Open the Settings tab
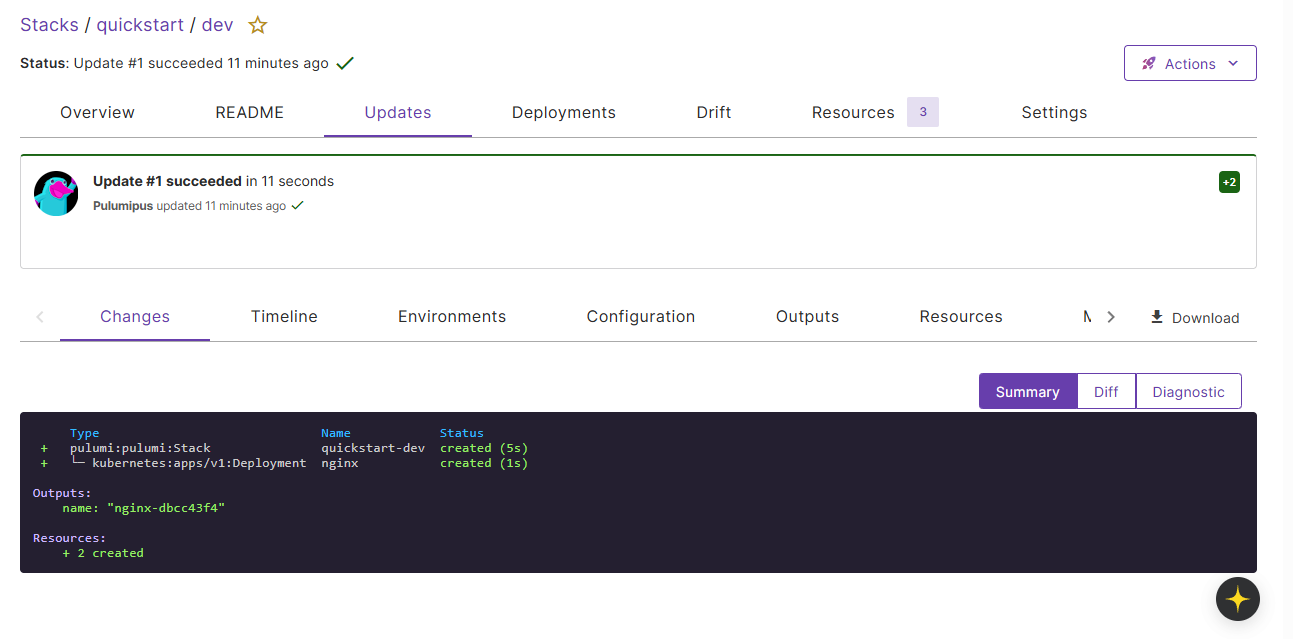The height and width of the screenshot is (639, 1293). (x=1054, y=112)
